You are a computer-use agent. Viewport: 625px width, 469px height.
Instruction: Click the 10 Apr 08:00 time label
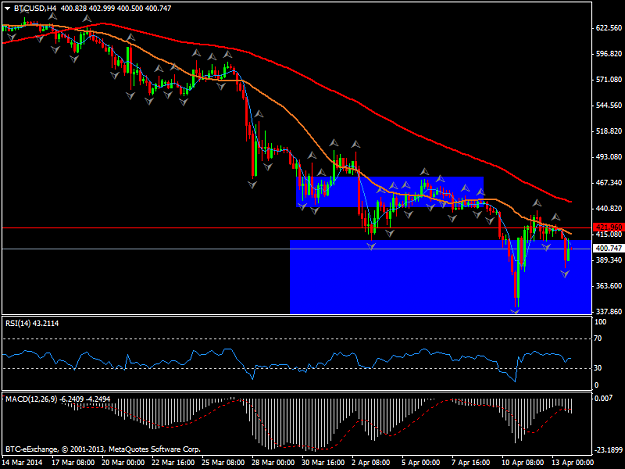point(523,462)
